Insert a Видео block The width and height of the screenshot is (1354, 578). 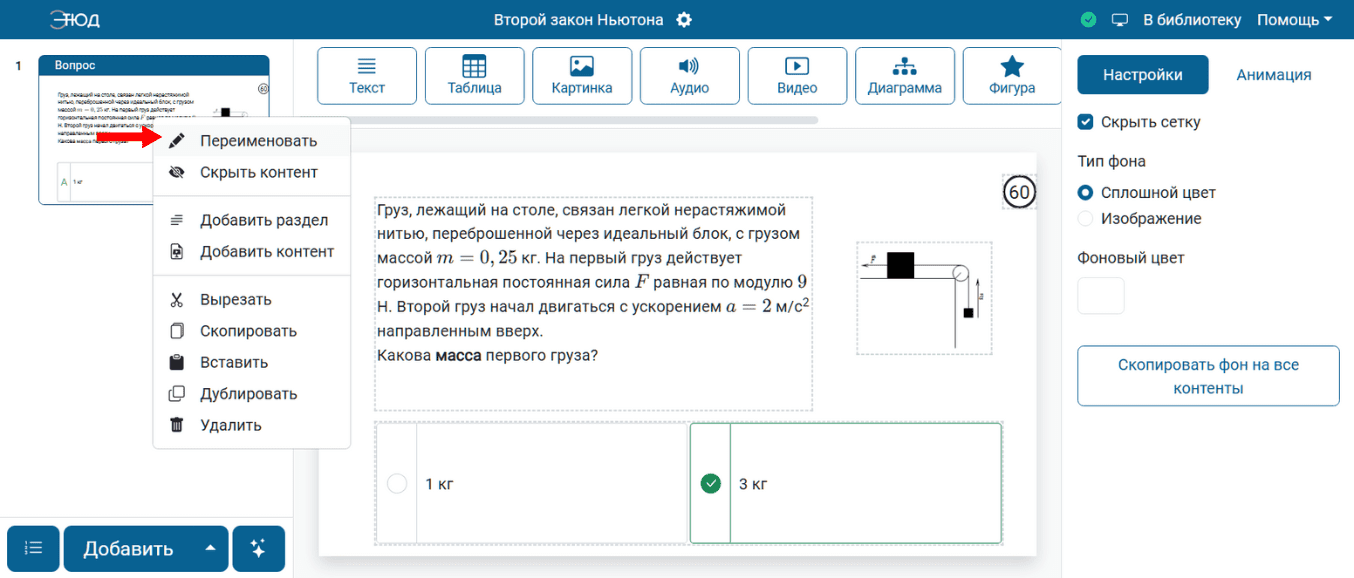click(797, 76)
